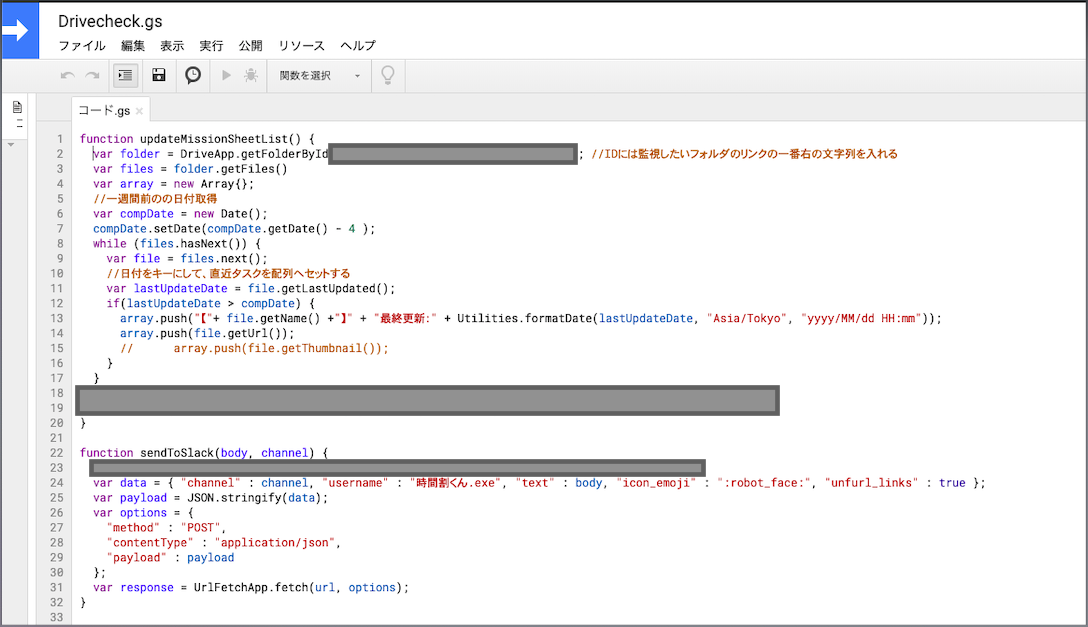Image resolution: width=1088 pixels, height=627 pixels.
Task: Click commented array.push(file.getThumbnail()) line
Action: (x=254, y=348)
